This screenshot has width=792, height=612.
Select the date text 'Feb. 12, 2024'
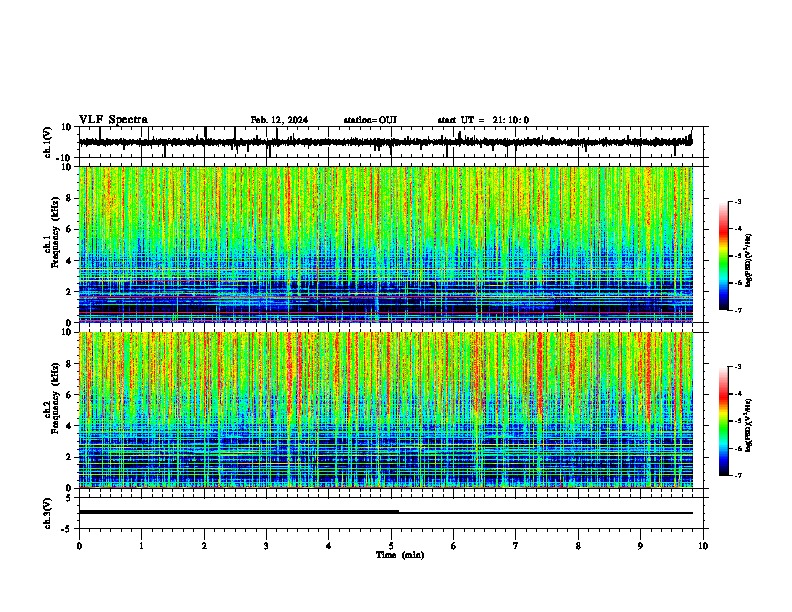[279, 120]
